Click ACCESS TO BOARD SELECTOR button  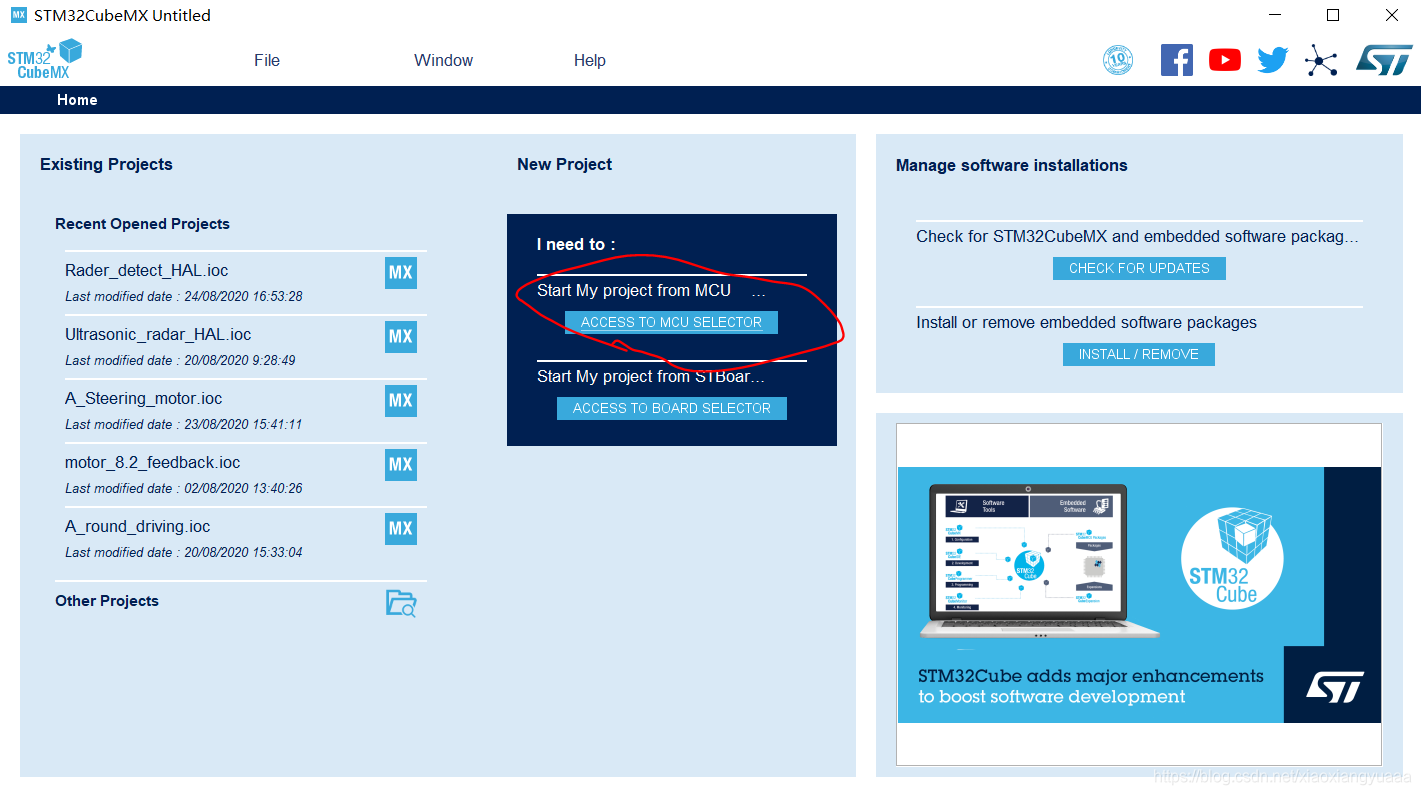coord(672,408)
